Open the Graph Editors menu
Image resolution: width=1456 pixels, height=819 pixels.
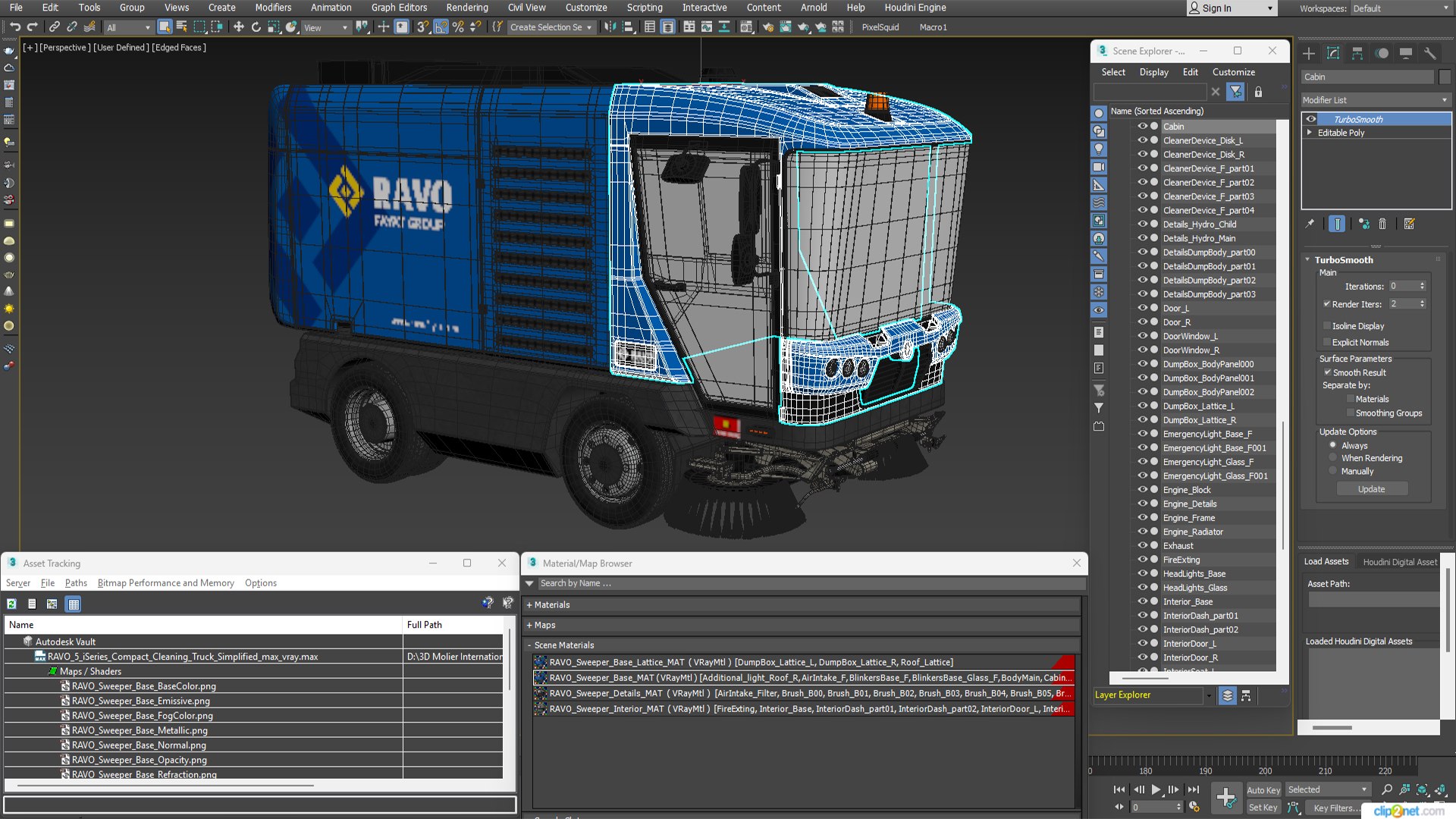tap(399, 8)
